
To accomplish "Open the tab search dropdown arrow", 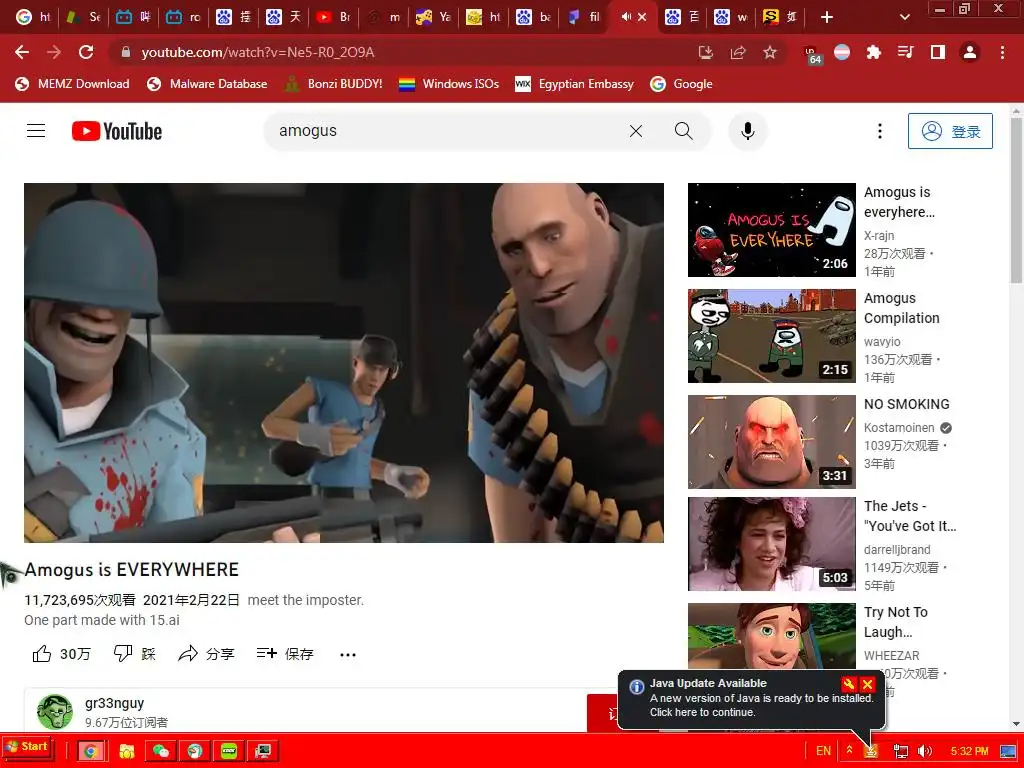I will [x=904, y=17].
